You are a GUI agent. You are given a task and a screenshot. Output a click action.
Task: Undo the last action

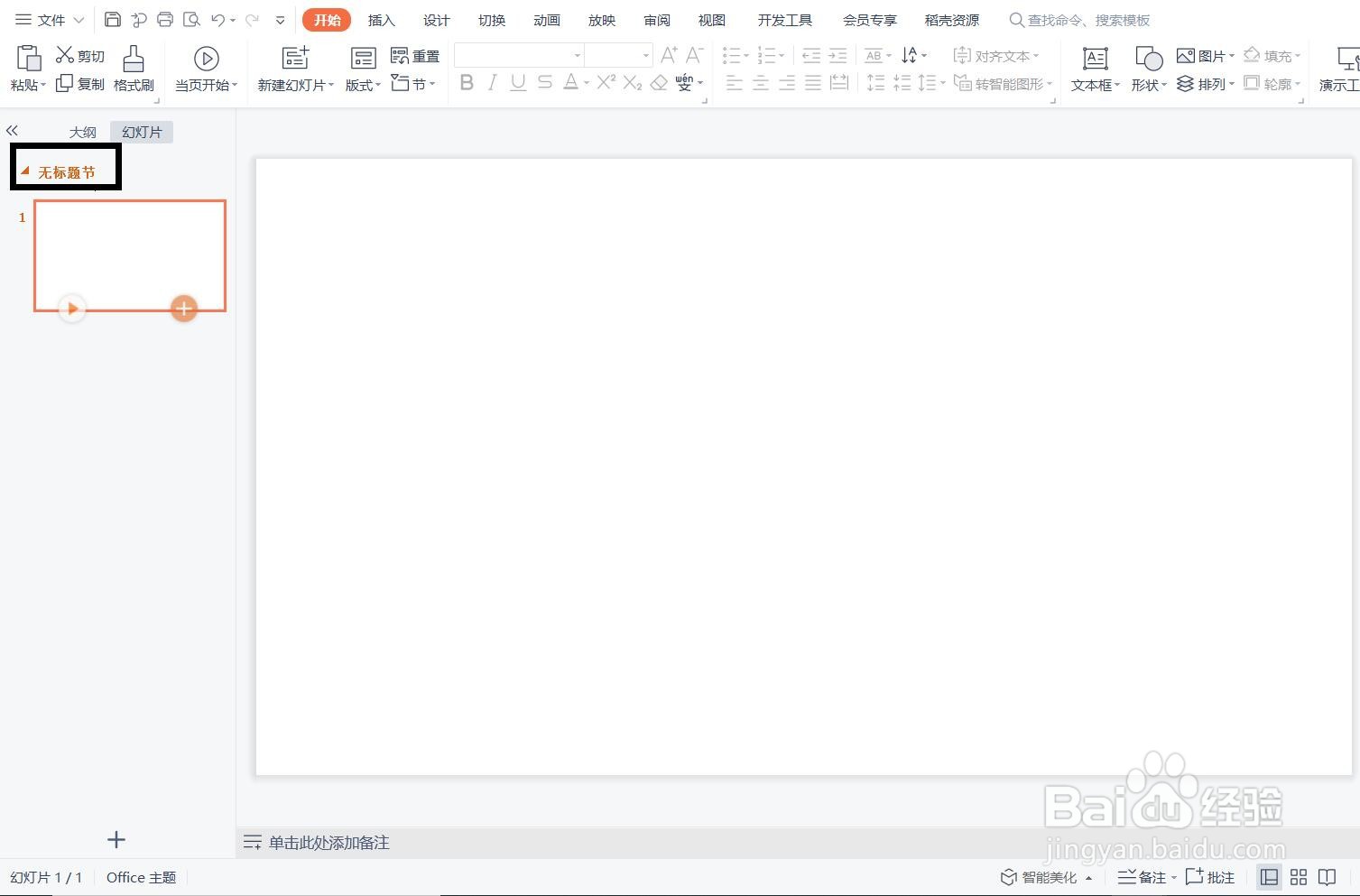click(217, 20)
